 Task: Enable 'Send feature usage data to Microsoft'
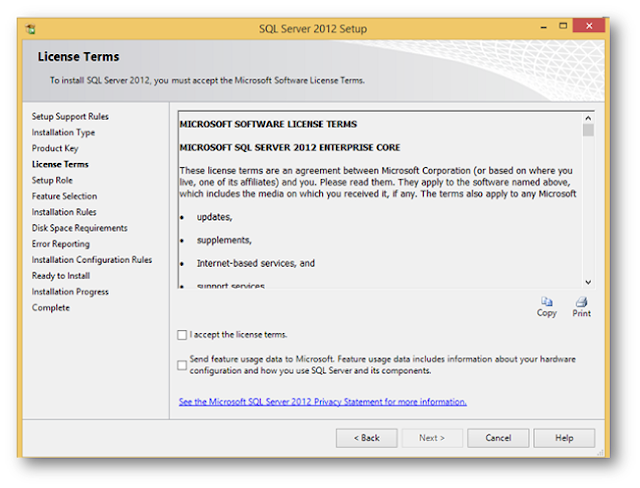[182, 365]
